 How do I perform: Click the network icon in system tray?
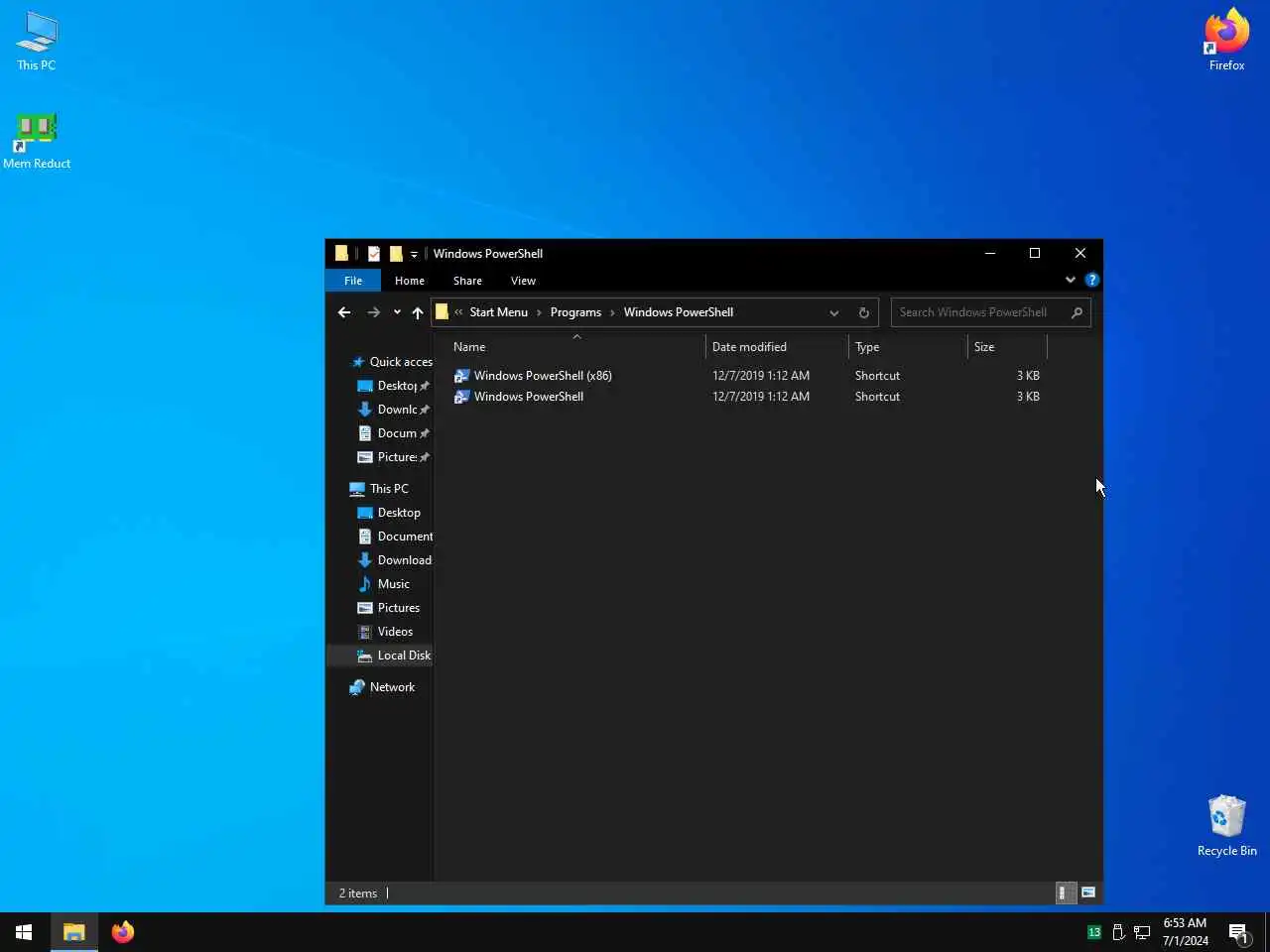[1142, 932]
